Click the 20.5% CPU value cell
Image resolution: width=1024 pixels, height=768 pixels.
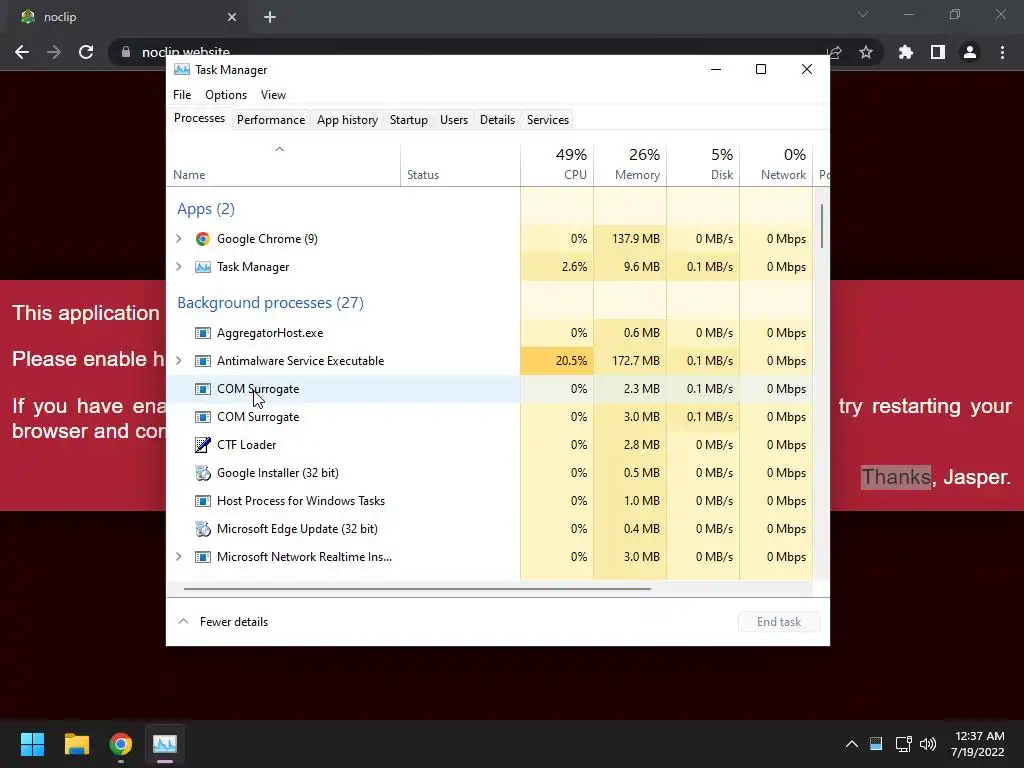(557, 361)
